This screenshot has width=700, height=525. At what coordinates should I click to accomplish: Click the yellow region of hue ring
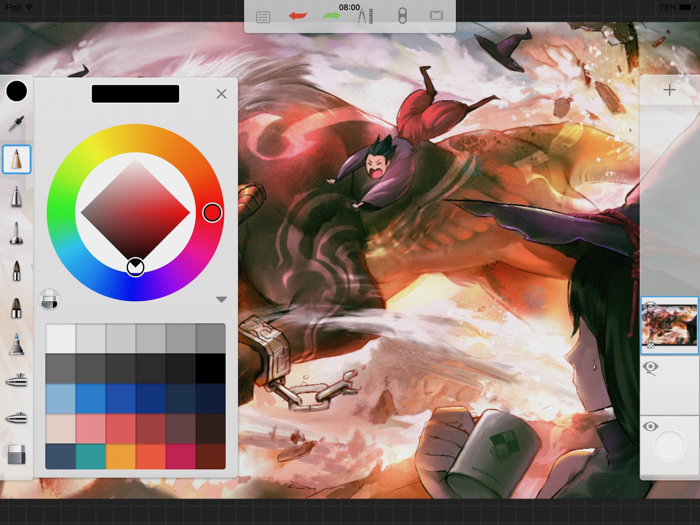pyautogui.click(x=96, y=145)
